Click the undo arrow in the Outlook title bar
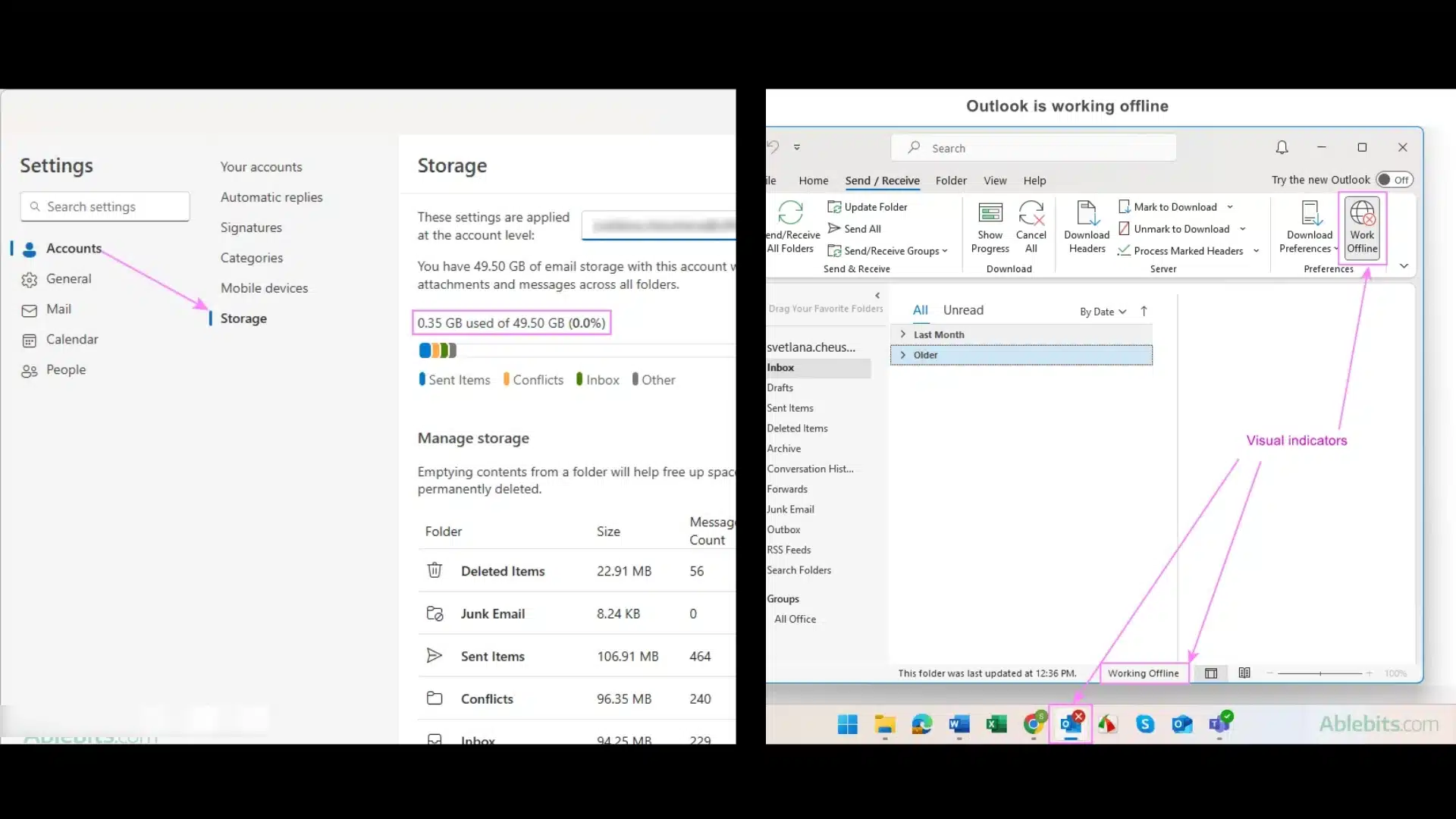 772,146
